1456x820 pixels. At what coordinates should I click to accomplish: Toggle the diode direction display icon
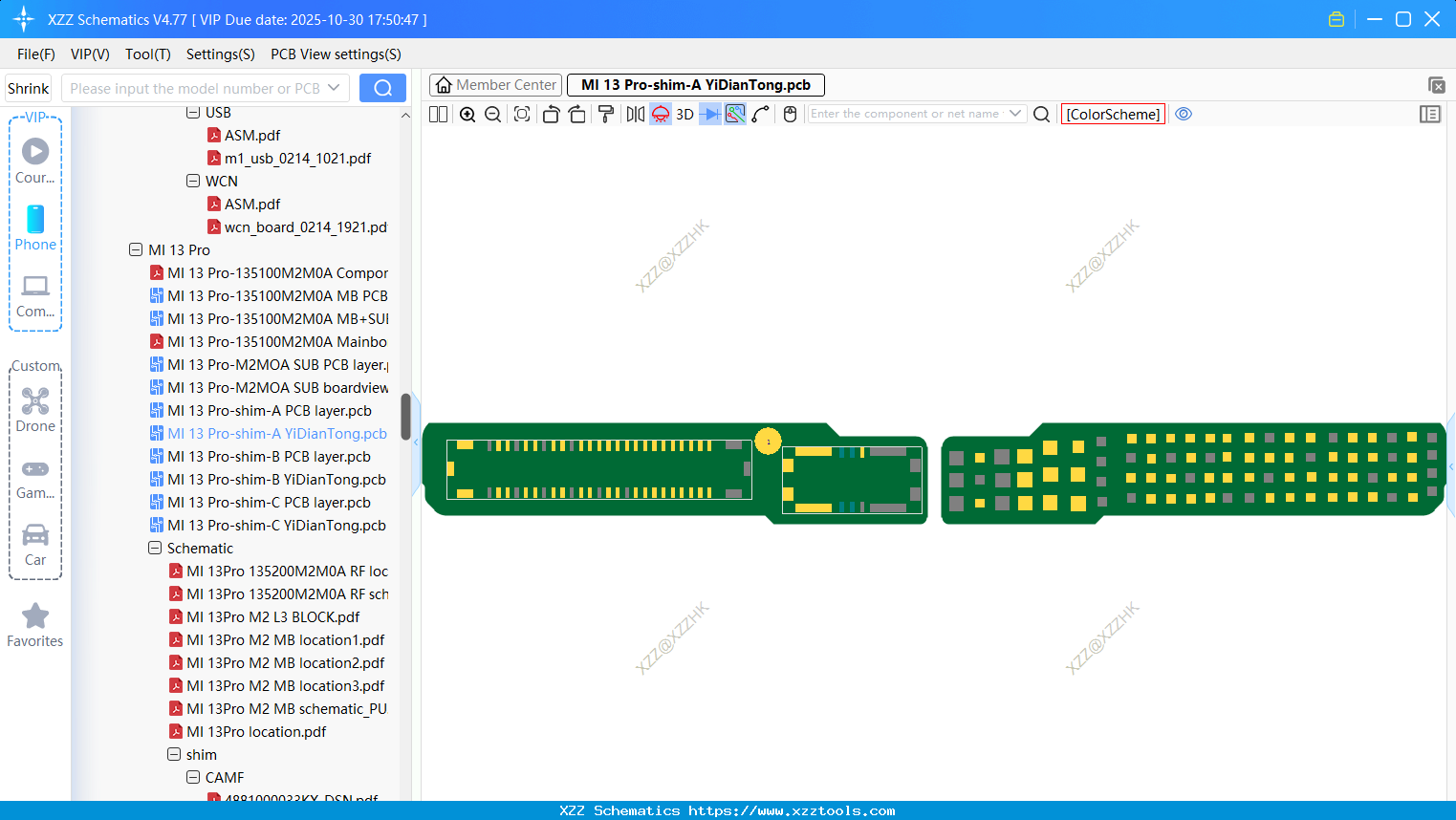point(710,114)
